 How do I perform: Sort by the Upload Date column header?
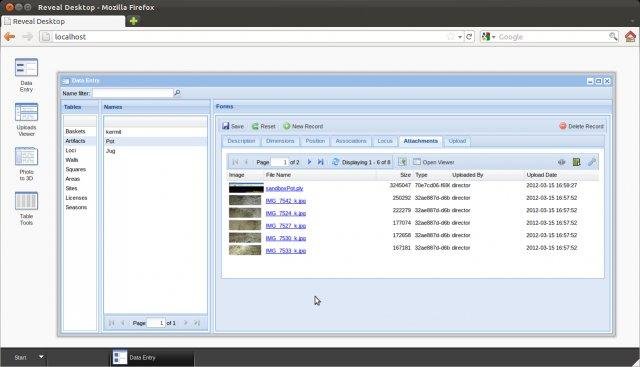pos(542,175)
